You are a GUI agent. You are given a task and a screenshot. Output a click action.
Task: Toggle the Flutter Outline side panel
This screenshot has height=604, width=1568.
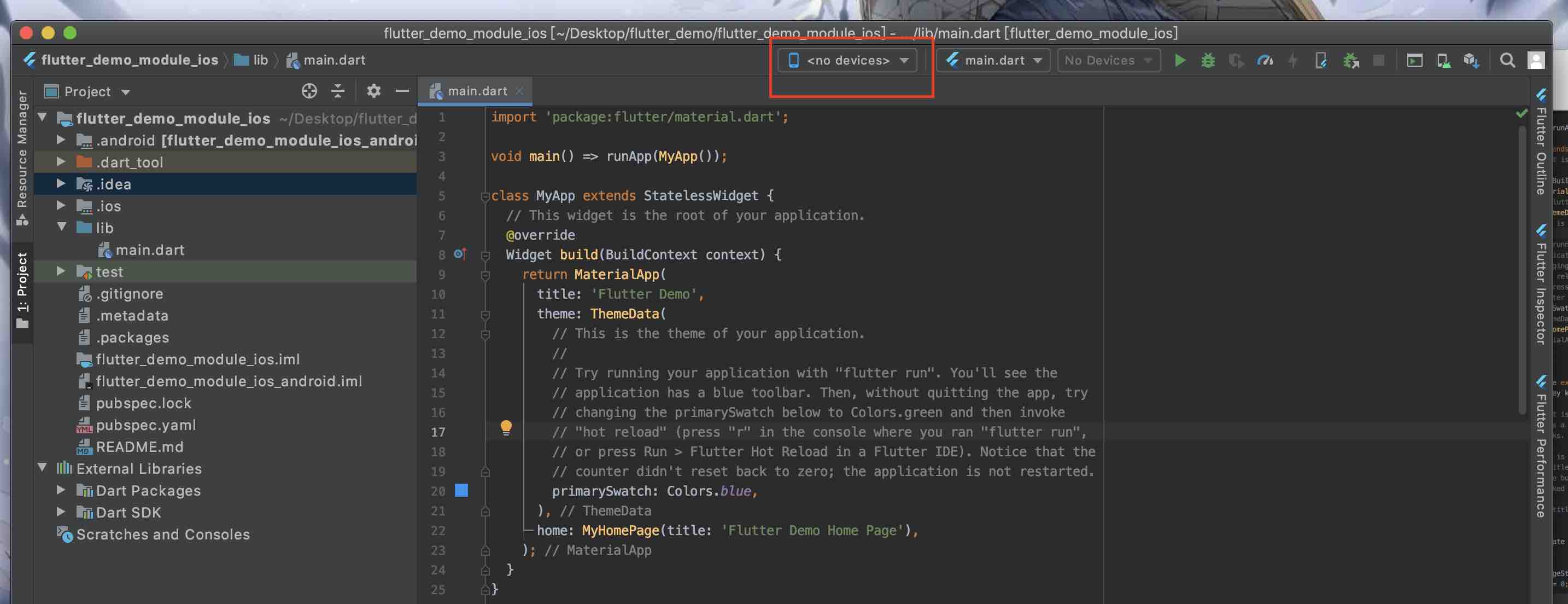[1541, 143]
